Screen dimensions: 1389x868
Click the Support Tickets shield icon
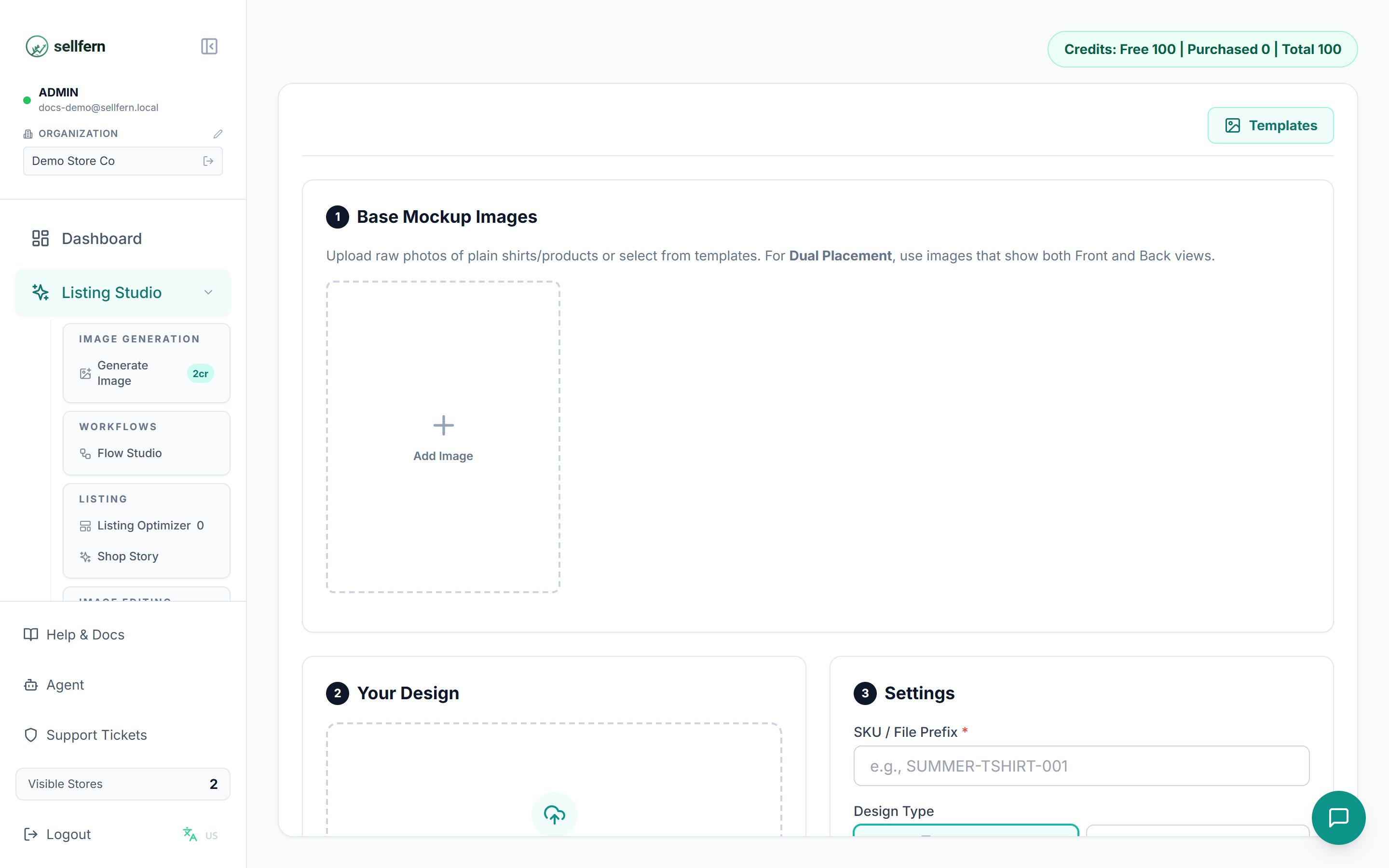pos(31,735)
